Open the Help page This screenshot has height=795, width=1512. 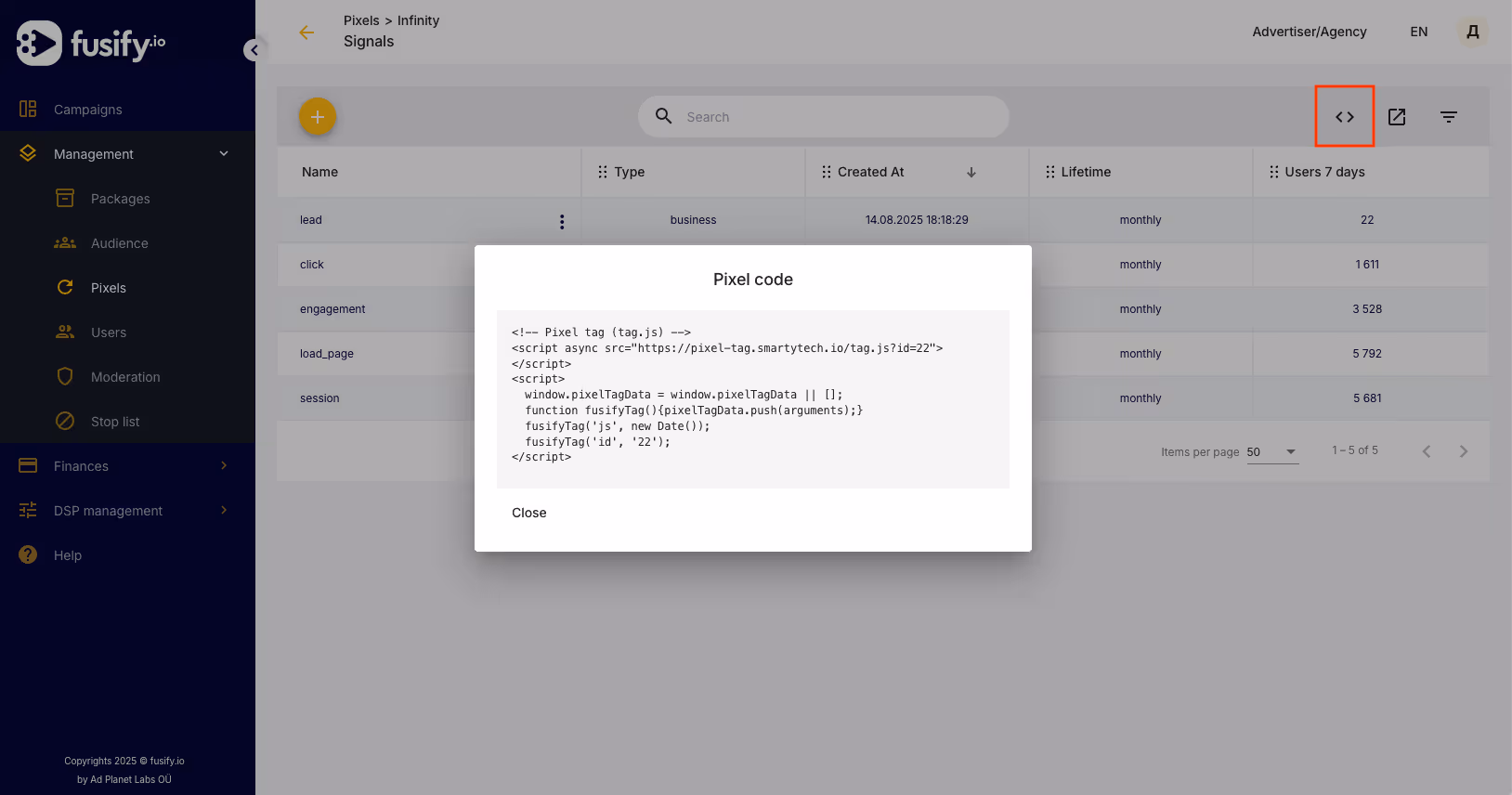coord(68,555)
